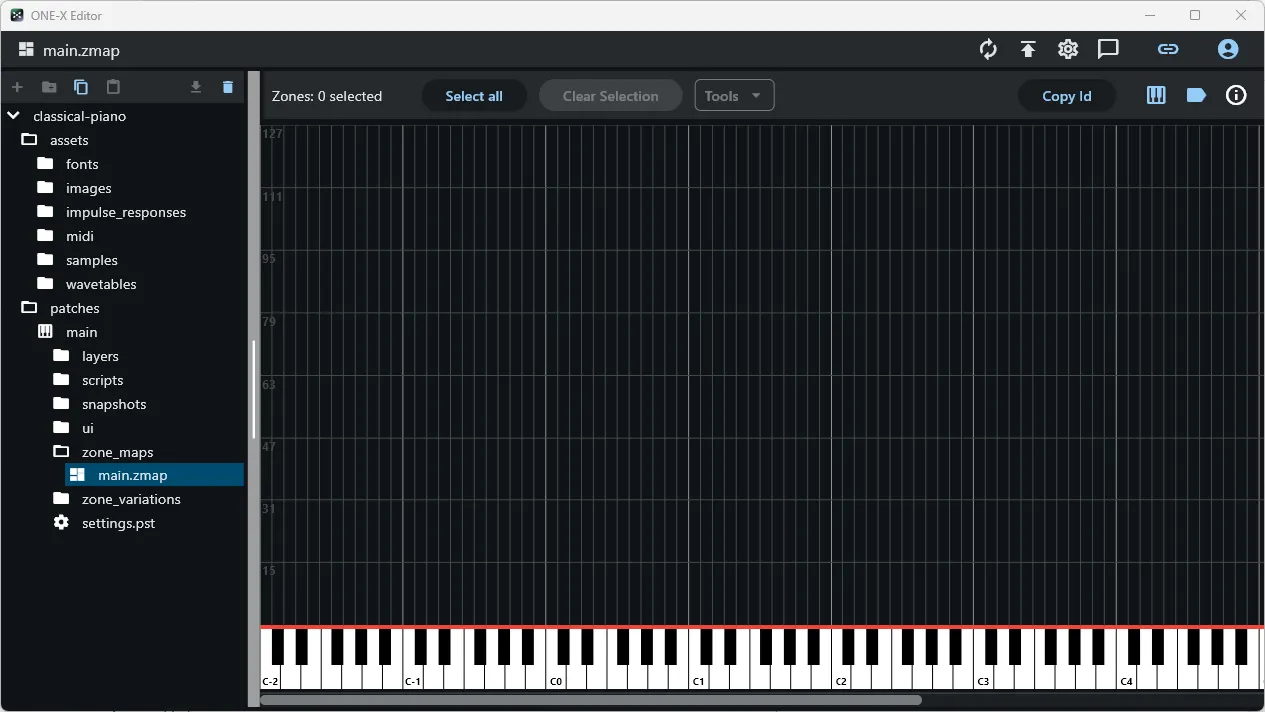Click the download icon in file toolbar
1265x712 pixels.
click(196, 87)
